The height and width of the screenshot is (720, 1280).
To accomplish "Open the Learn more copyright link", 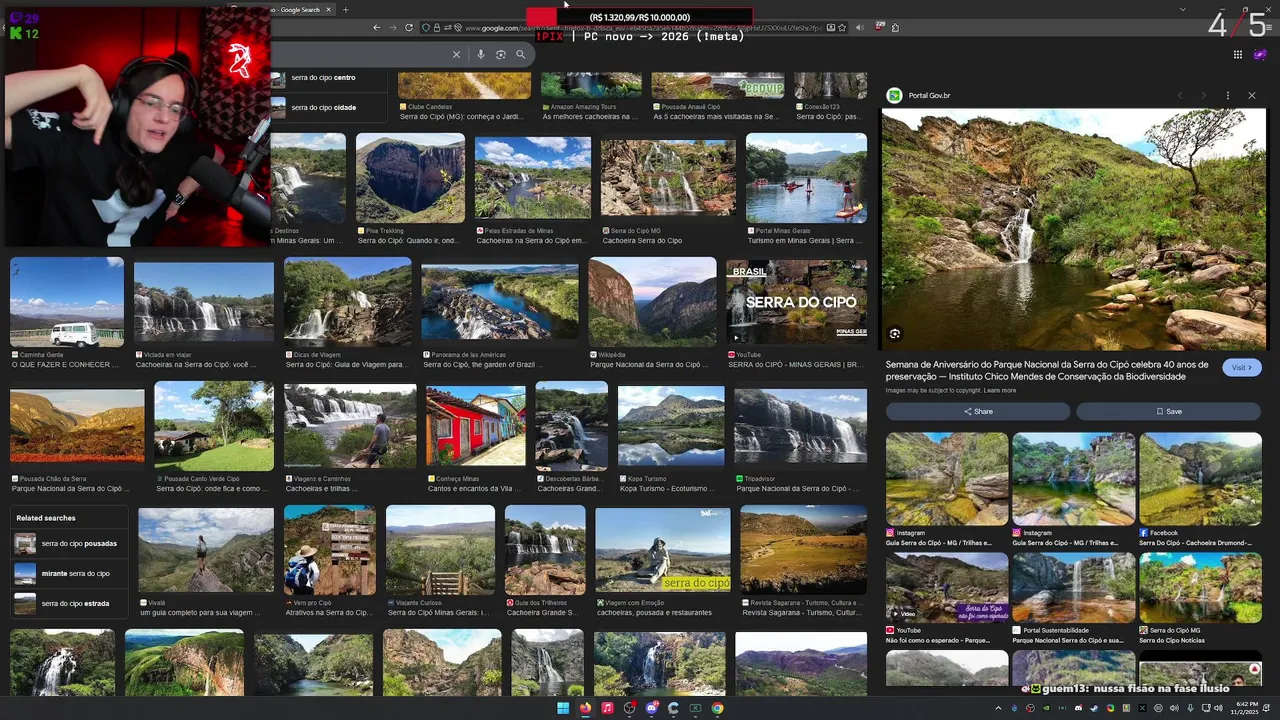I will pyautogui.click(x=999, y=390).
